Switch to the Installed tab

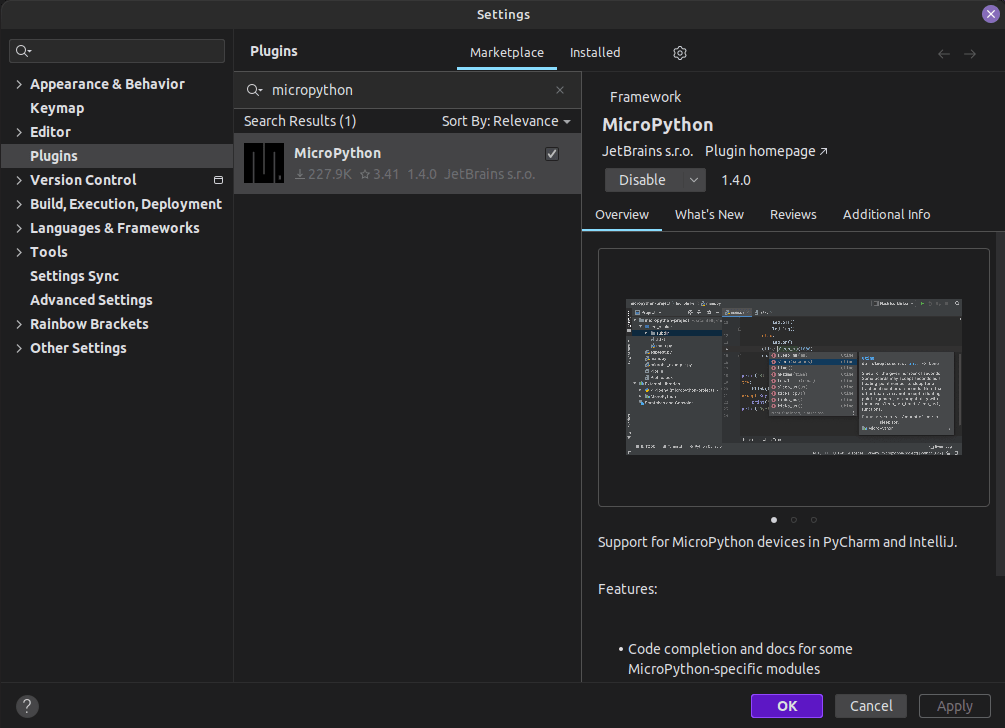(595, 53)
